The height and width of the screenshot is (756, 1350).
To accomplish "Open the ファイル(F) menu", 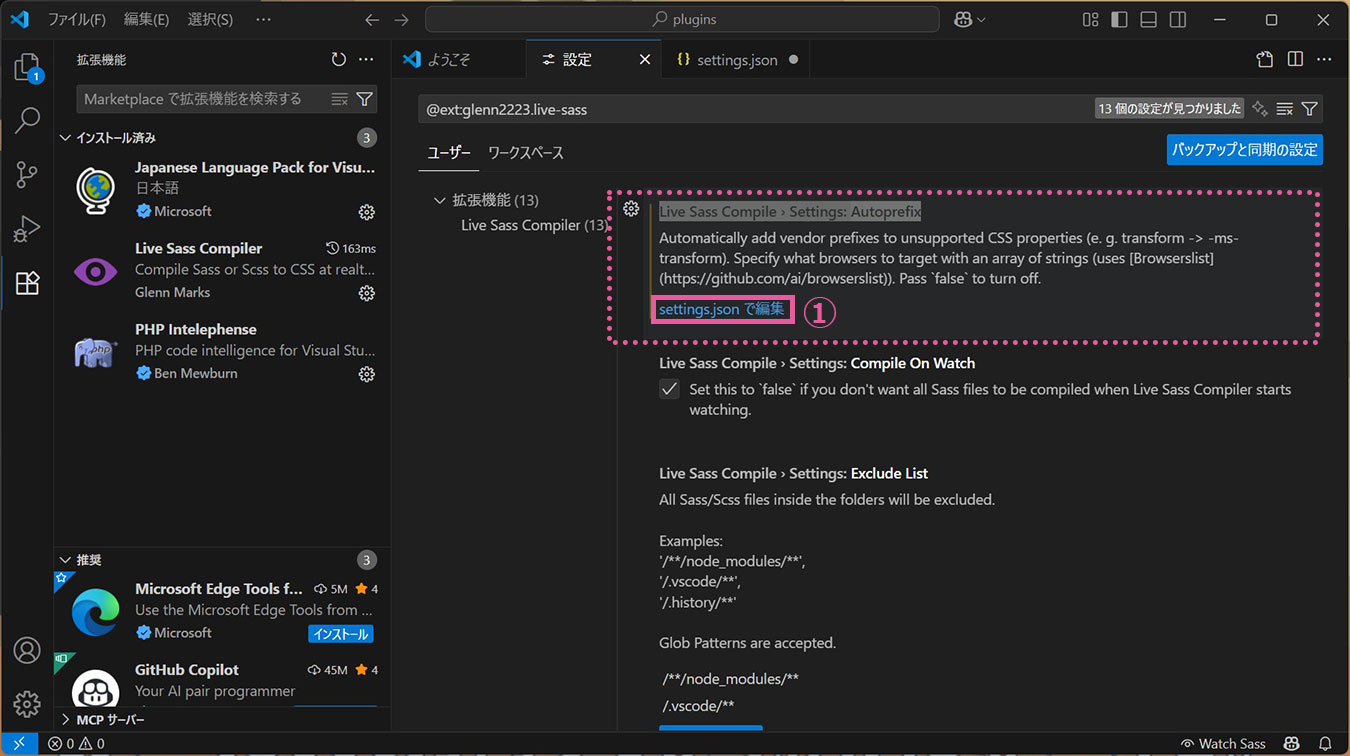I will pos(77,20).
